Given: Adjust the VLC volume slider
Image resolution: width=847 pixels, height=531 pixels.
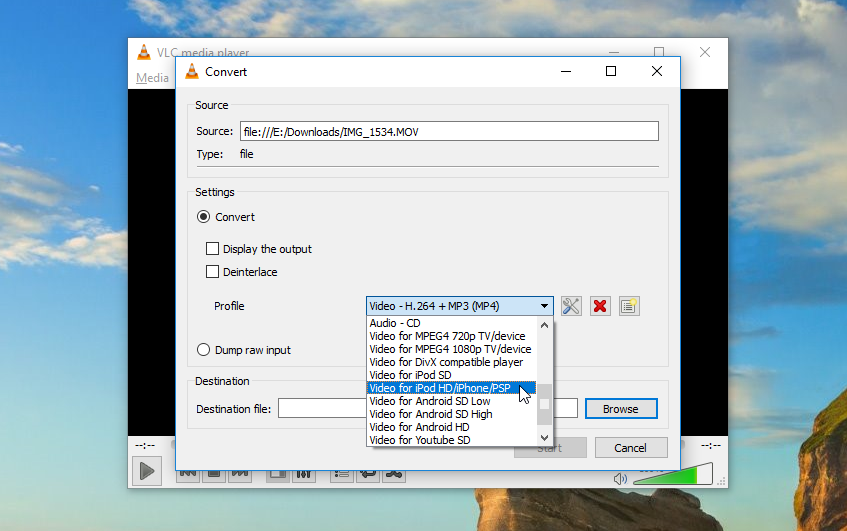Looking at the screenshot, I should pyautogui.click(x=673, y=474).
